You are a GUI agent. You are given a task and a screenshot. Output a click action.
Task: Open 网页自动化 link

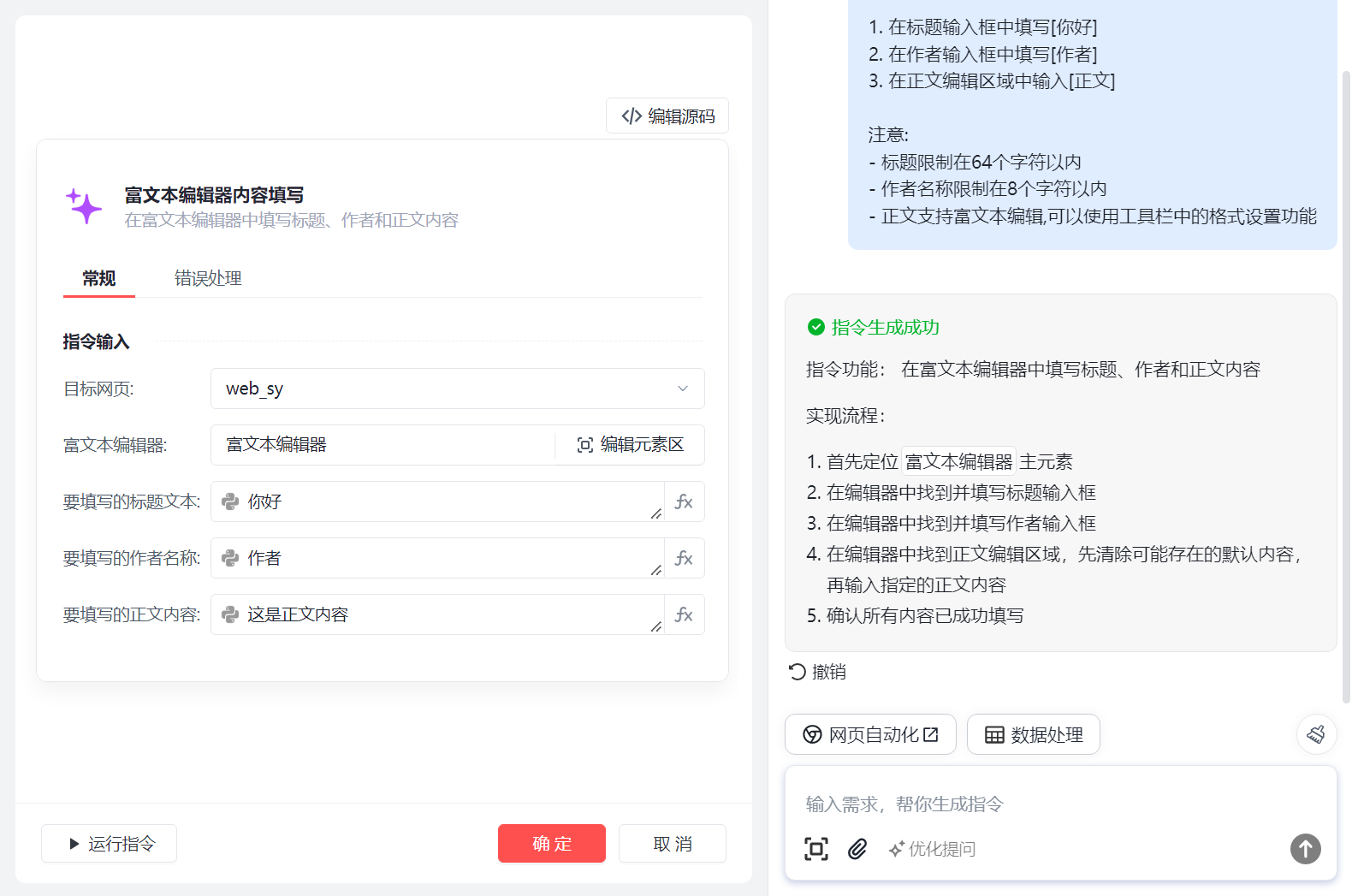[x=870, y=734]
